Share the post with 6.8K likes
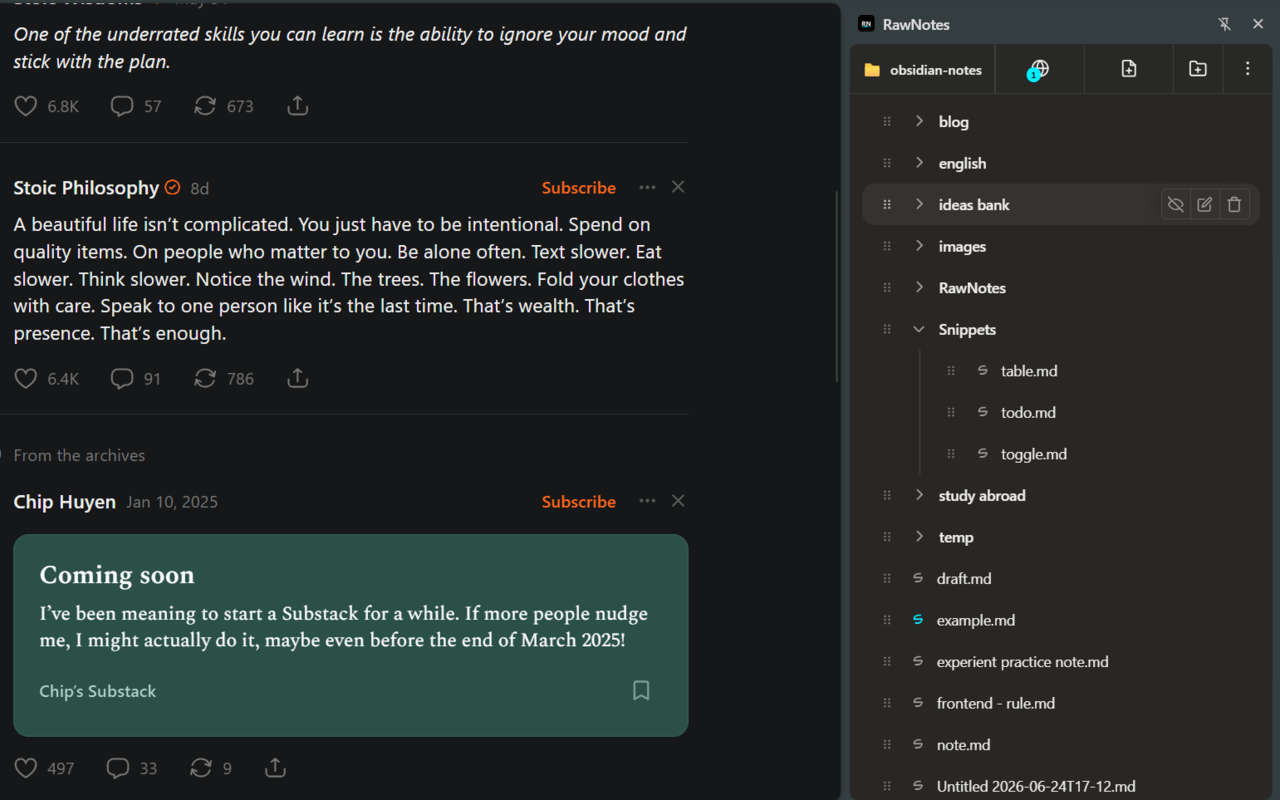The width and height of the screenshot is (1280, 800). coord(297,106)
